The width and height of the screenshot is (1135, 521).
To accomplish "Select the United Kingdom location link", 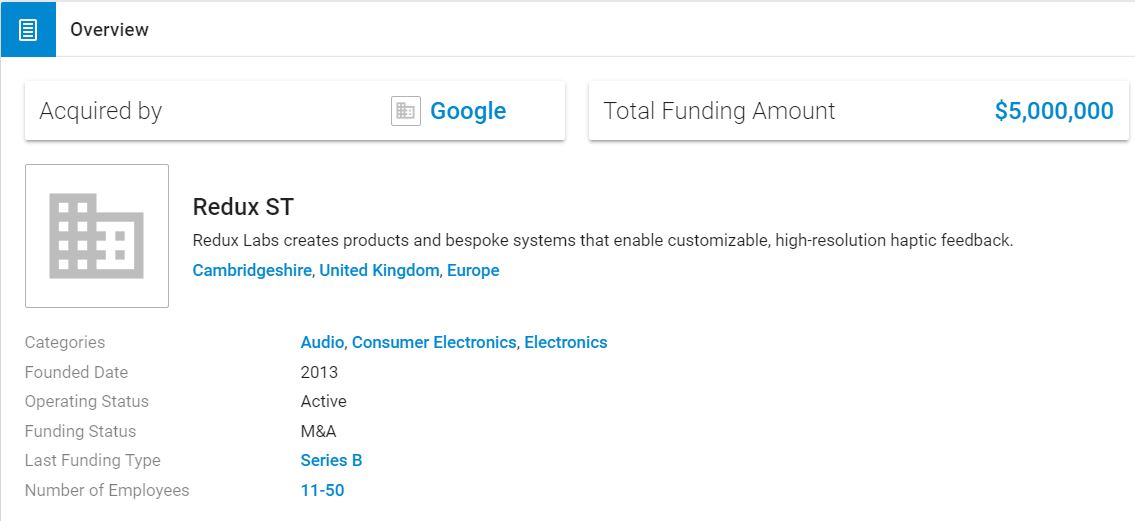I will [379, 271].
